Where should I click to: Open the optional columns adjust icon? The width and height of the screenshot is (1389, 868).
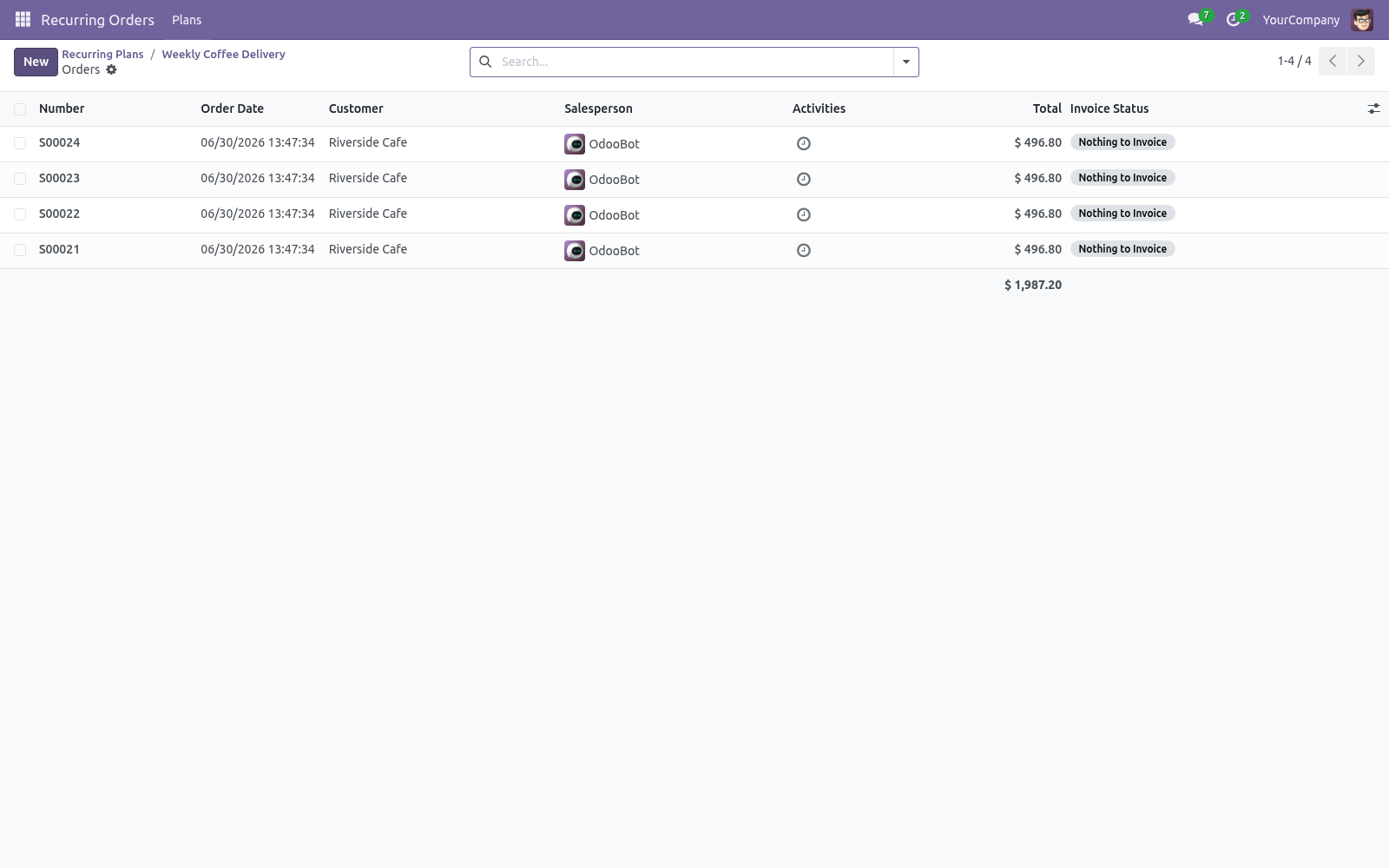coord(1373,108)
